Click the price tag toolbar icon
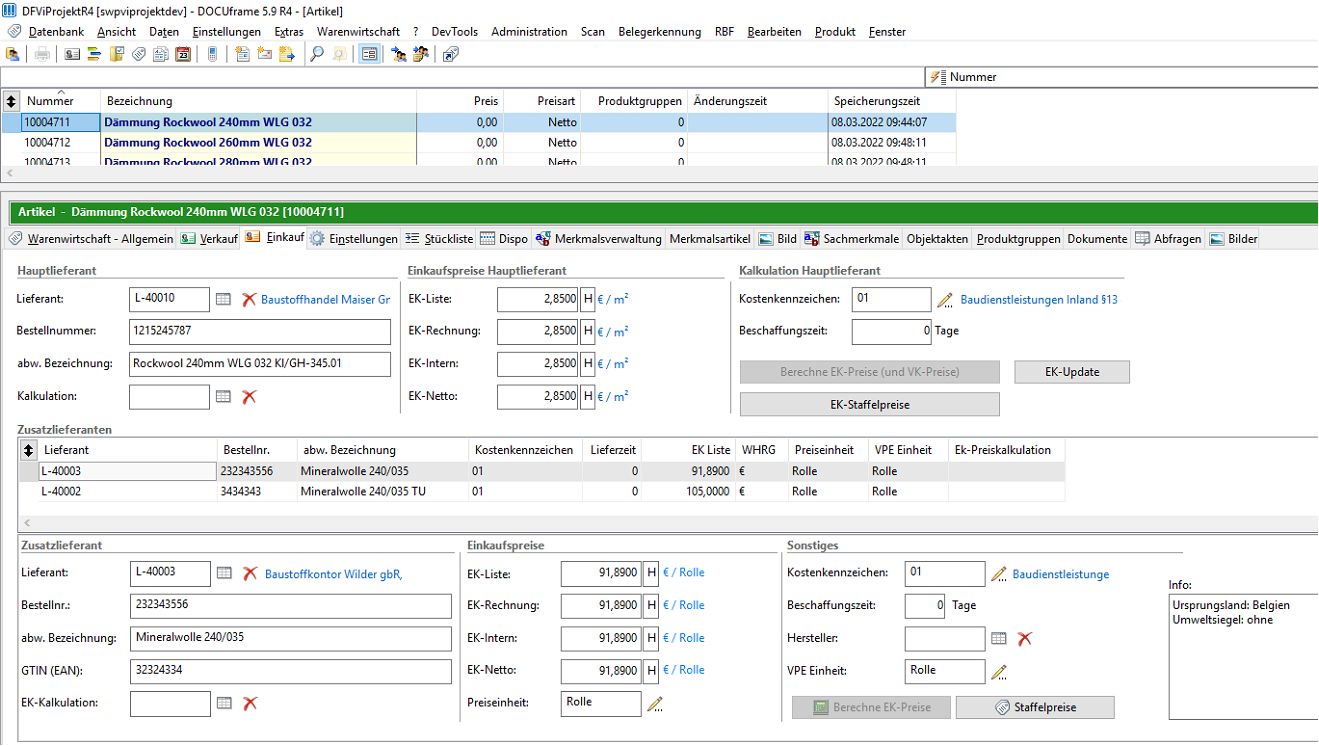The height and width of the screenshot is (746, 1319). [138, 54]
